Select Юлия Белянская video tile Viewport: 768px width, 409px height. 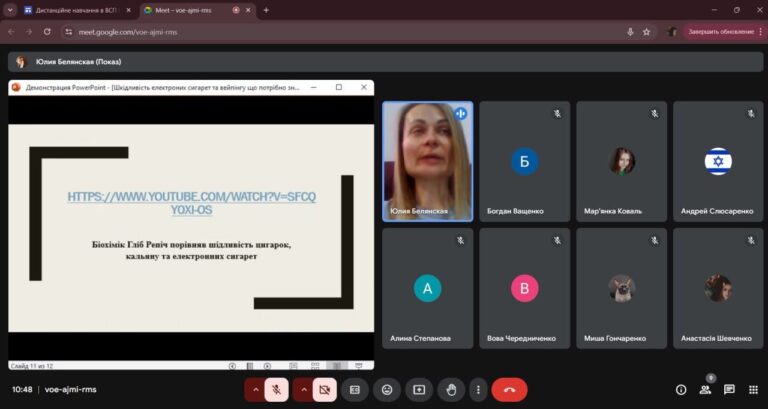click(428, 162)
